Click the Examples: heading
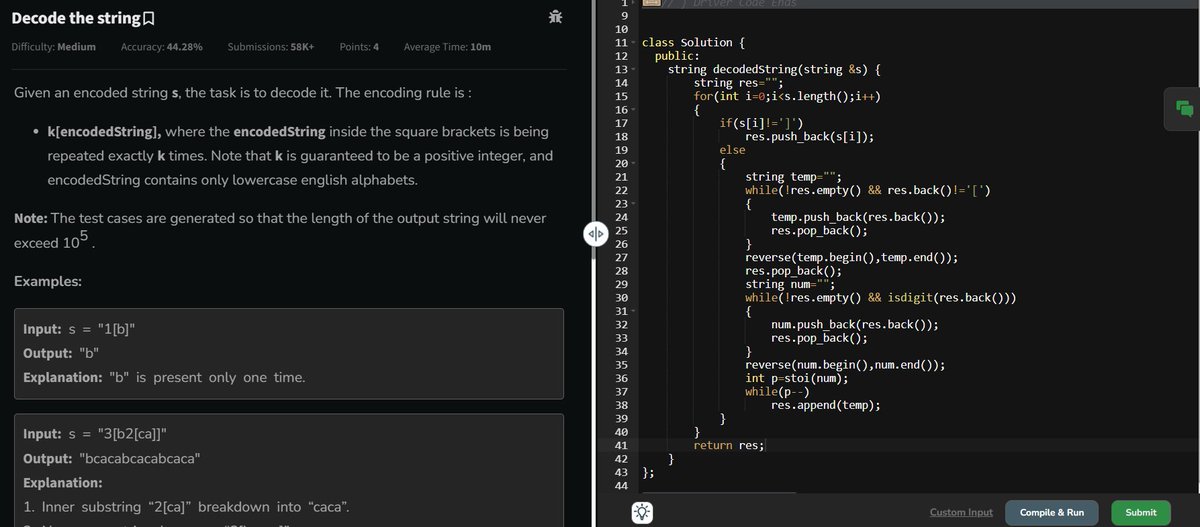Viewport: 1200px width, 527px height. [47, 281]
